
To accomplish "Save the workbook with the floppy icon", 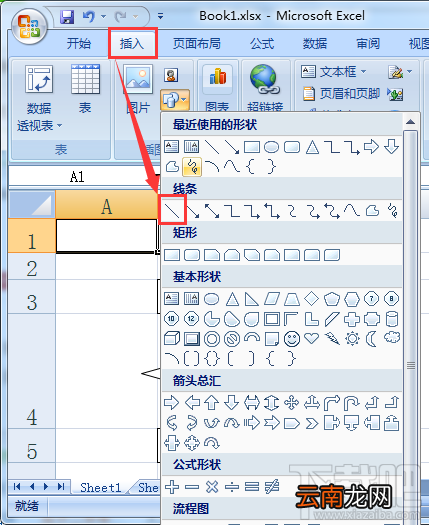I will point(67,17).
